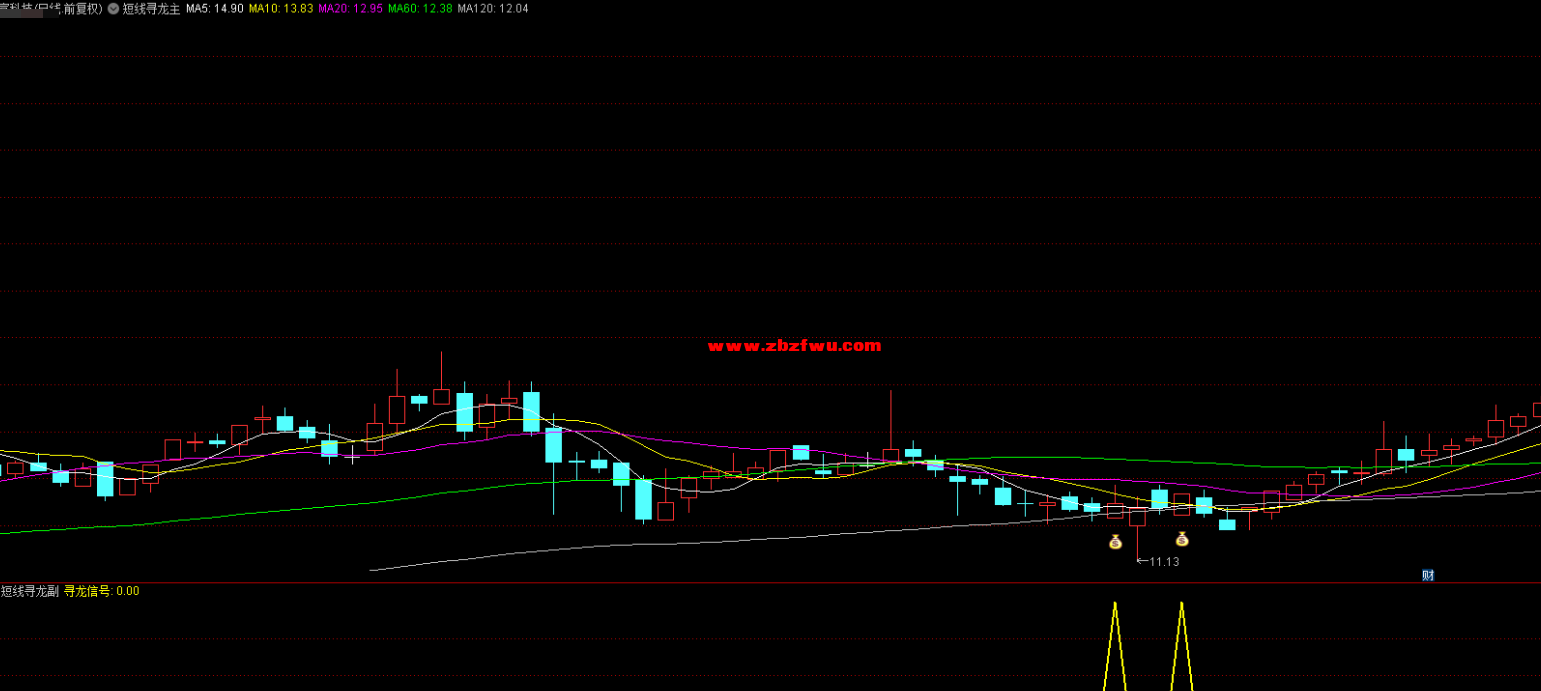
Task: Select the 寻龙信号: 0.00 readout
Action: pos(102,591)
